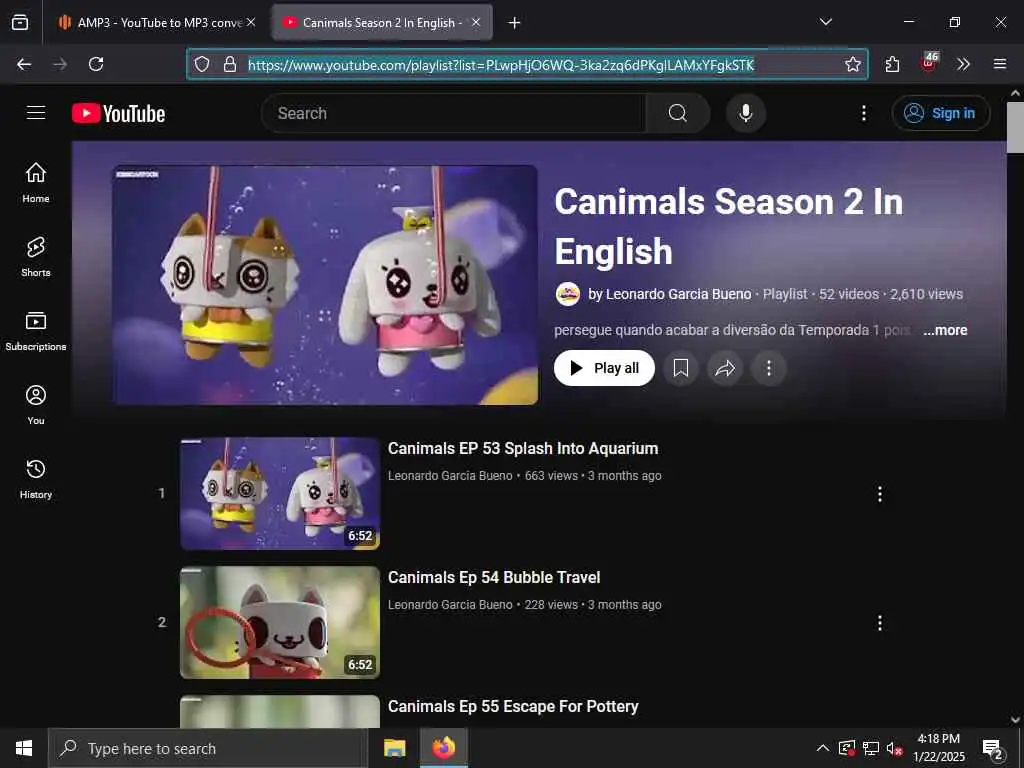The width and height of the screenshot is (1024, 768).
Task: Open Canimals Ep 54 Bubble Travel title
Action: [x=494, y=577]
